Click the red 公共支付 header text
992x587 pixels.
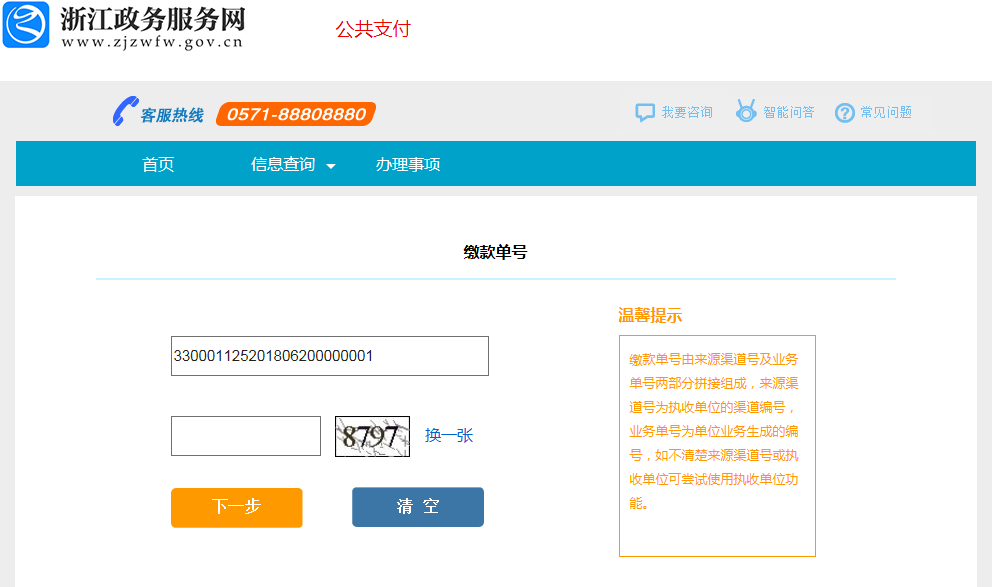point(375,29)
